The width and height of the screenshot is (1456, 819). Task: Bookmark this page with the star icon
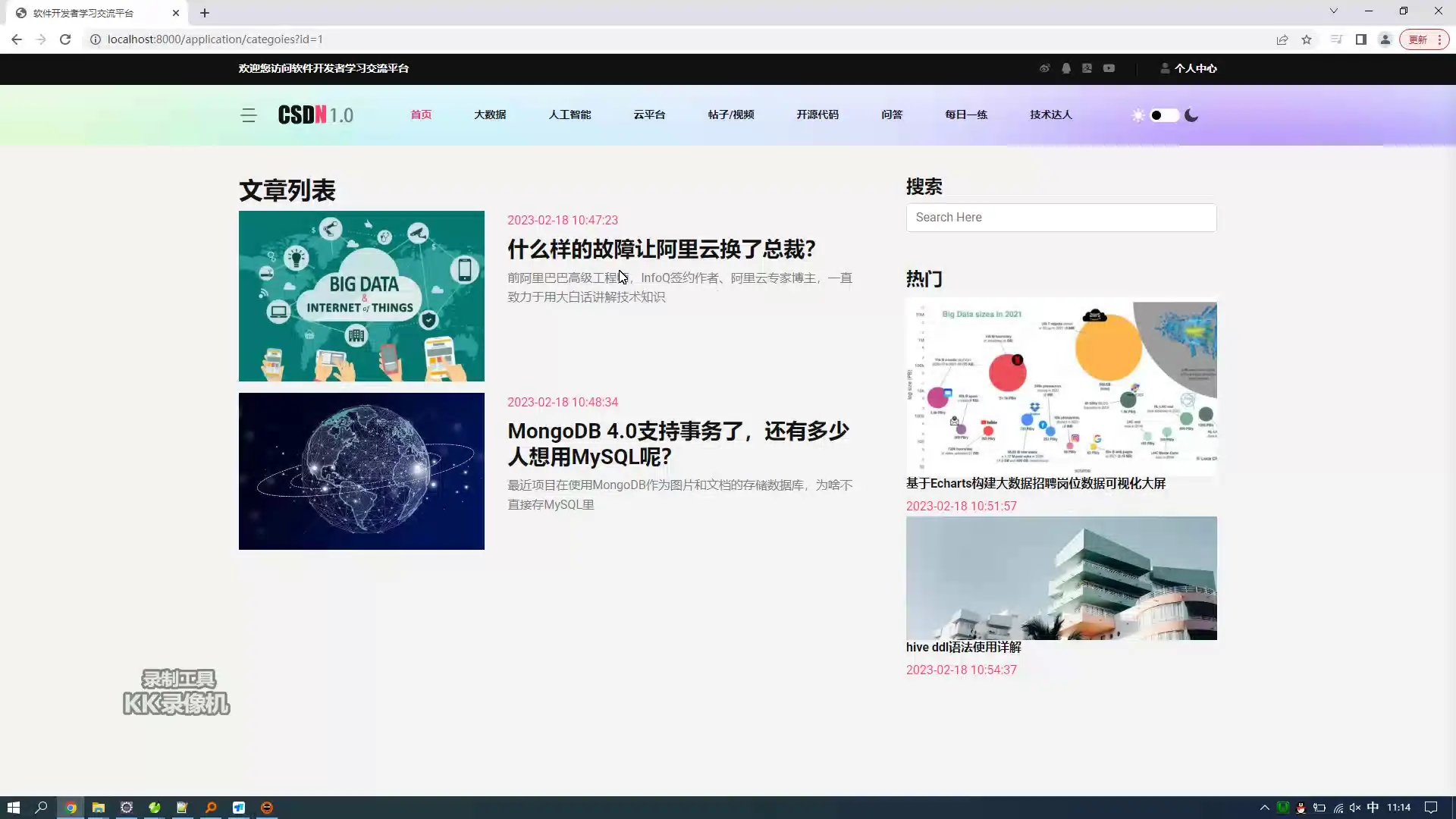1307,39
